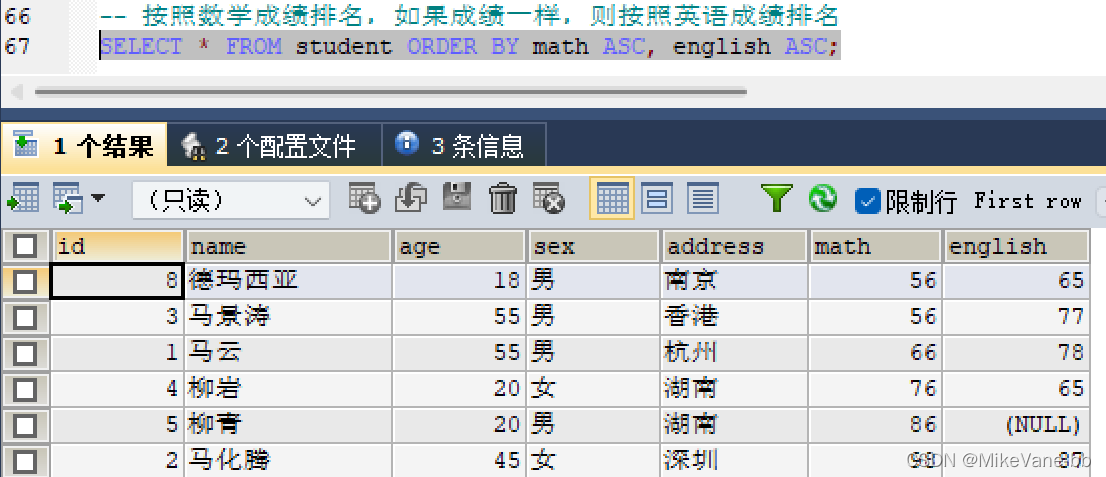This screenshot has height=477, width=1106.
Task: Select the name cell 马云
Action: pos(288,353)
